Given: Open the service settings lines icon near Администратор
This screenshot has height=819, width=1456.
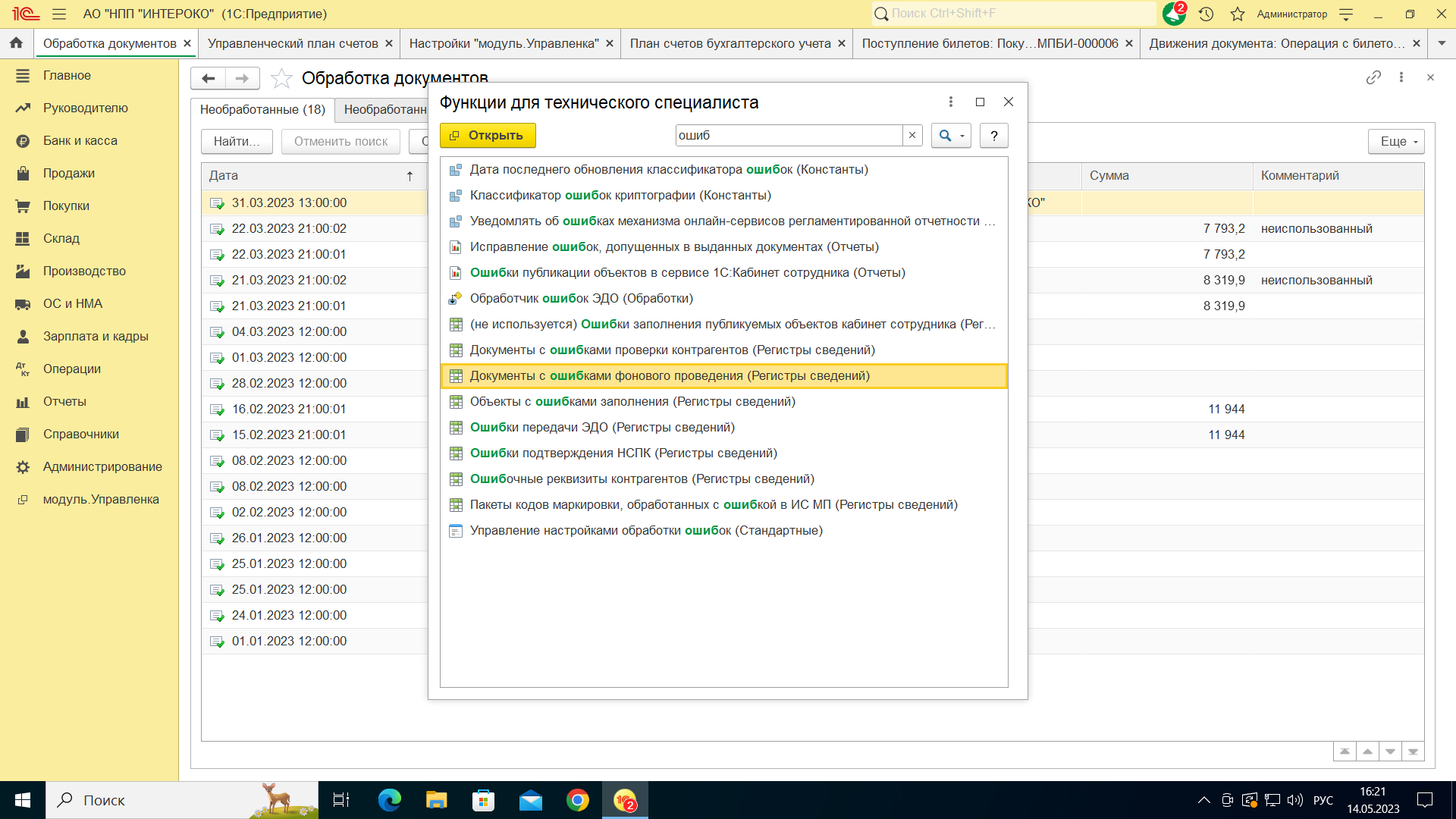Looking at the screenshot, I should tap(1347, 14).
